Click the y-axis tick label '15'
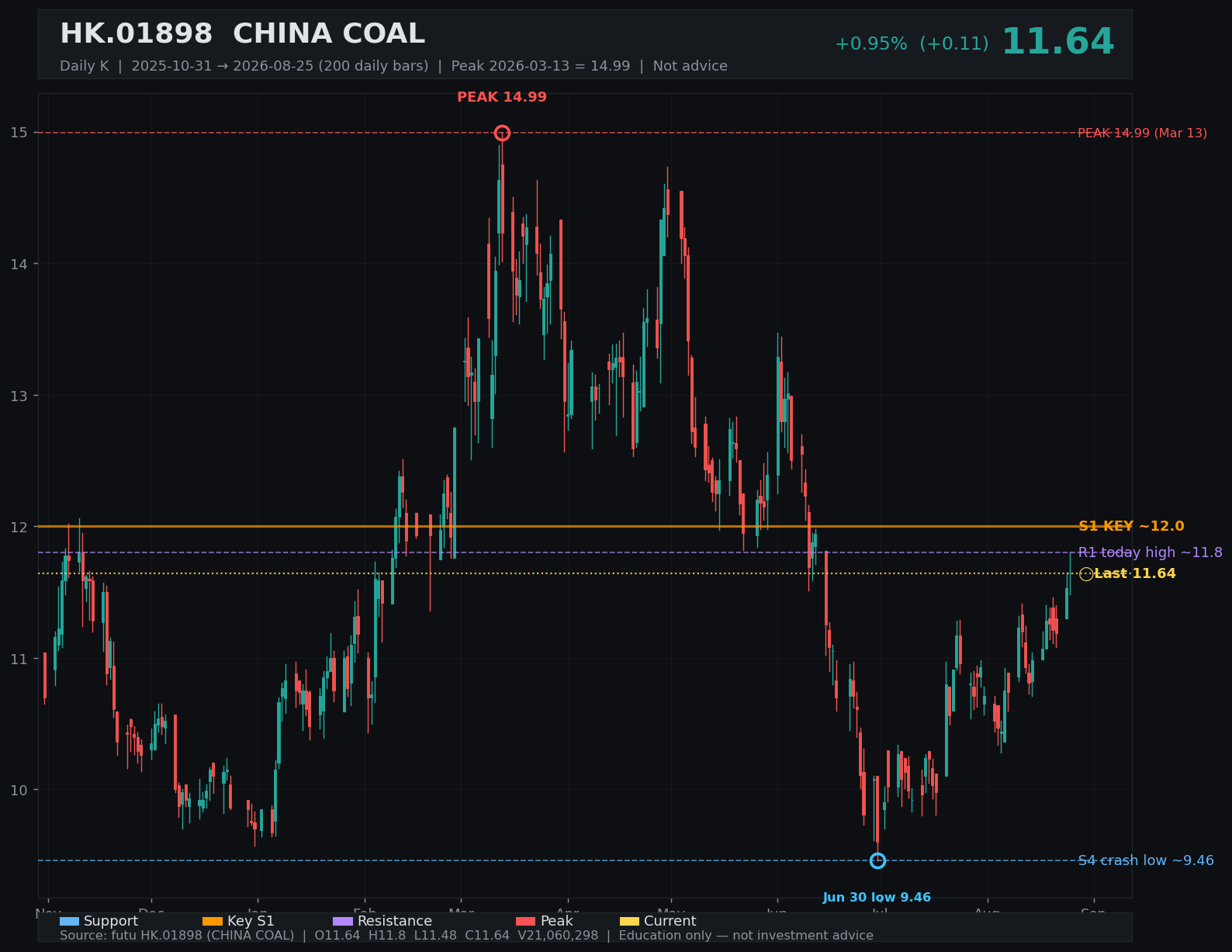1232x952 pixels. 19,133
